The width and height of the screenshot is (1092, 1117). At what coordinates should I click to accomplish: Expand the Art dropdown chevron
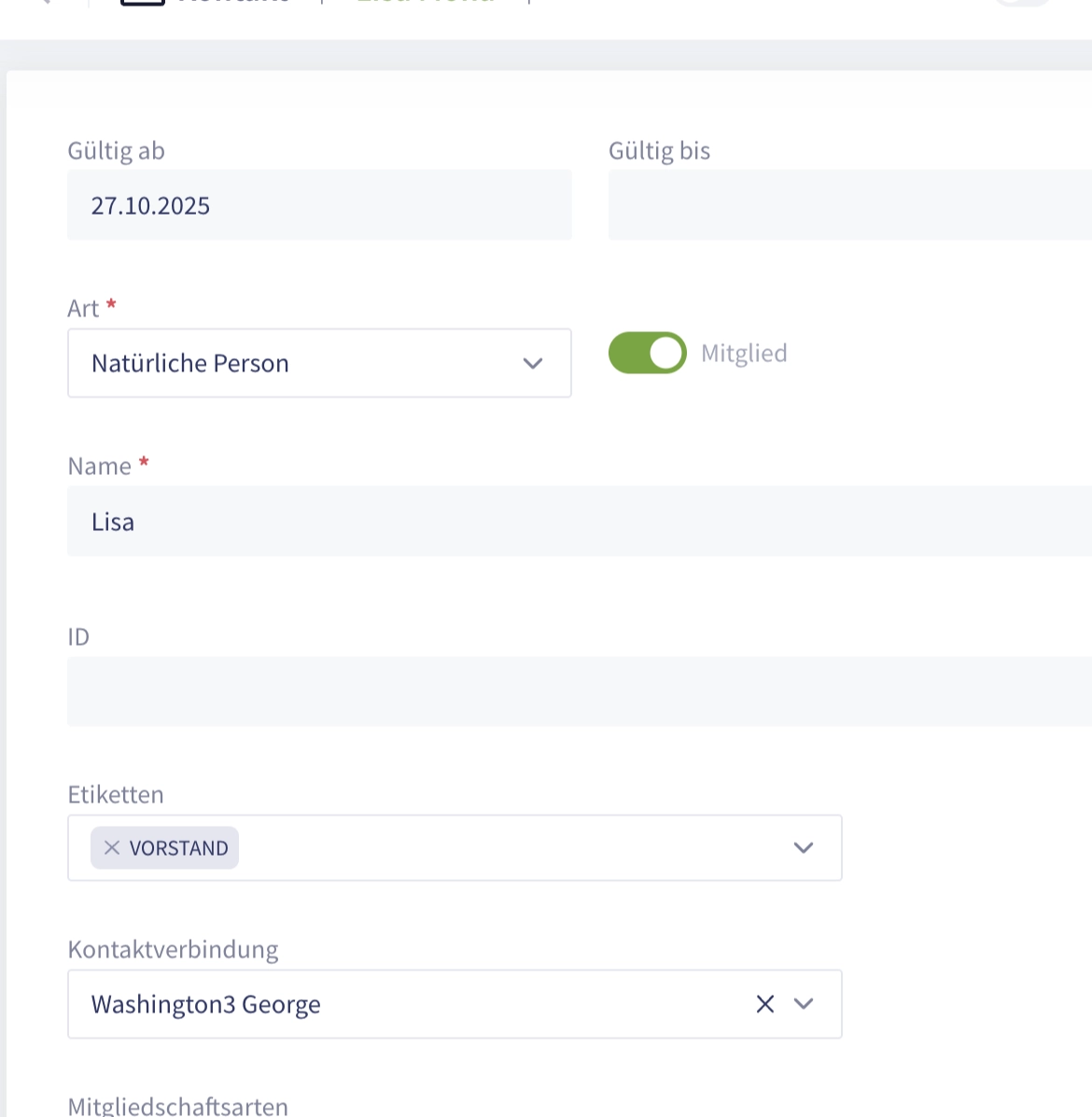(x=533, y=363)
